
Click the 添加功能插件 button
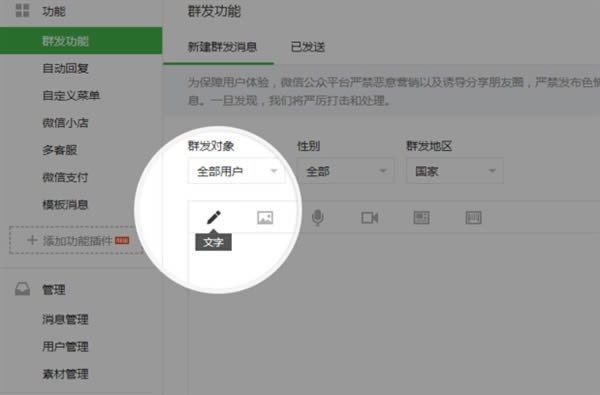pyautogui.click(x=76, y=240)
